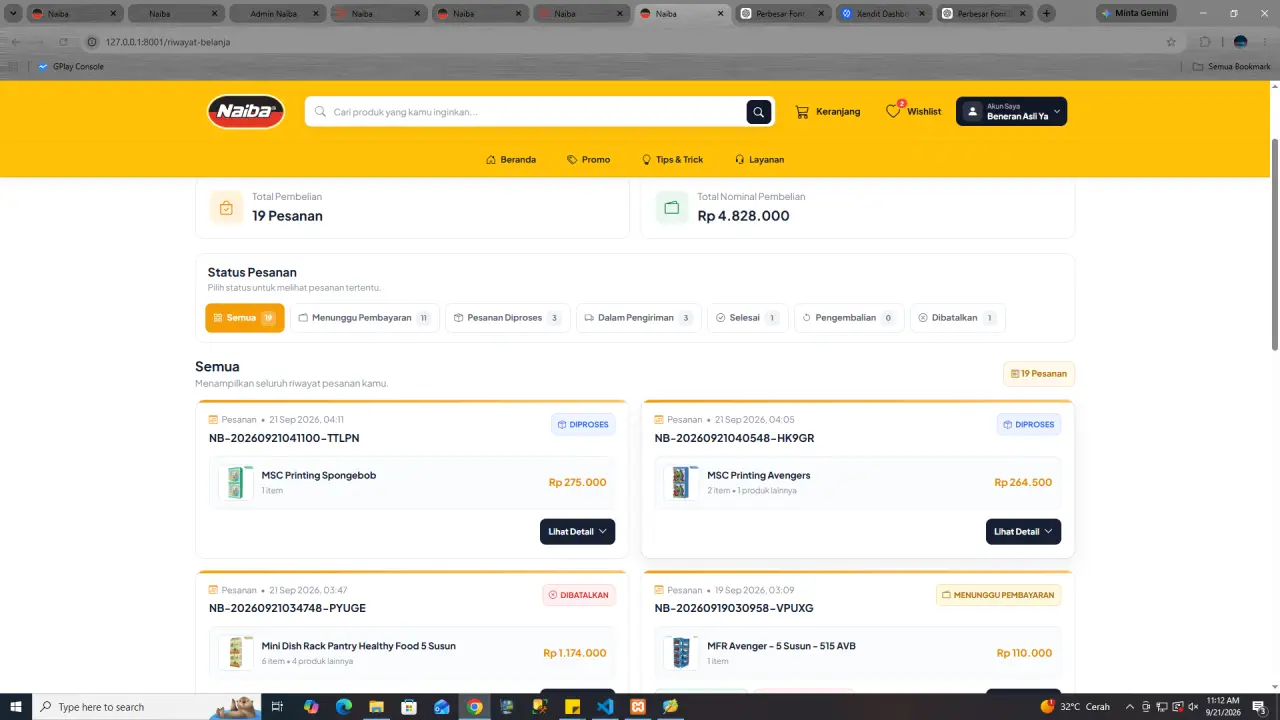Viewport: 1280px width, 720px height.
Task: Switch to Xendit Dashboard browser tab
Action: tap(881, 14)
